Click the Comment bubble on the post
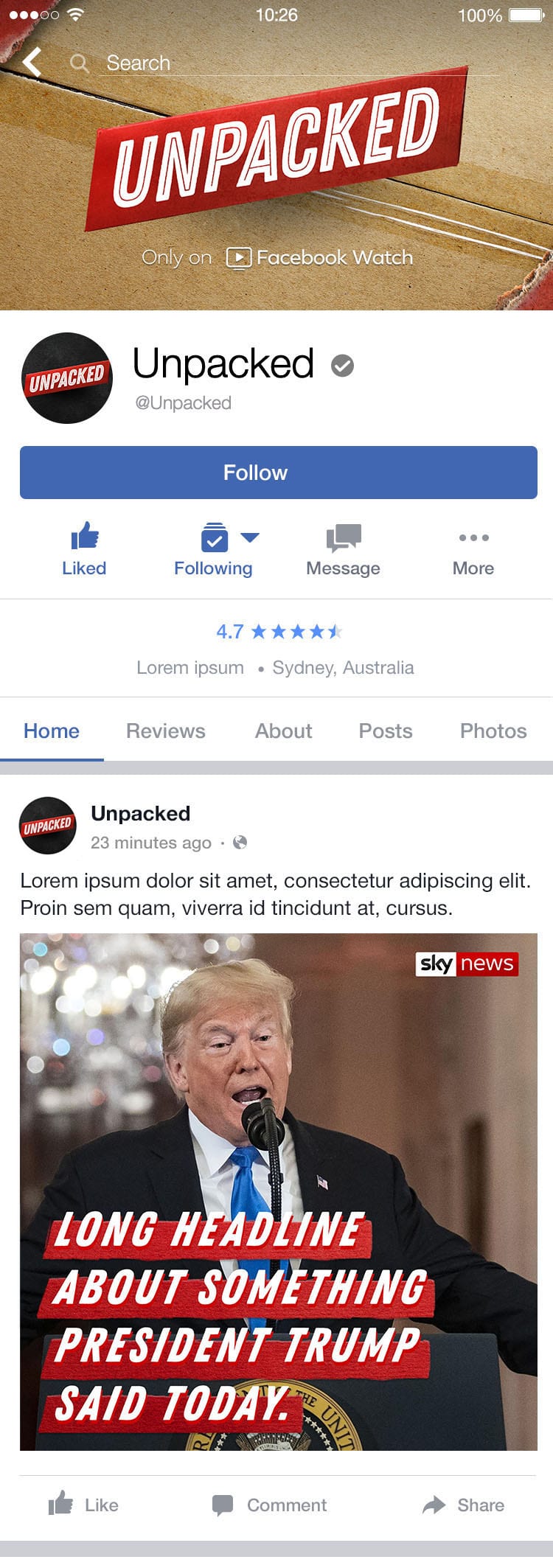The height and width of the screenshot is (1568, 553). tap(223, 1505)
